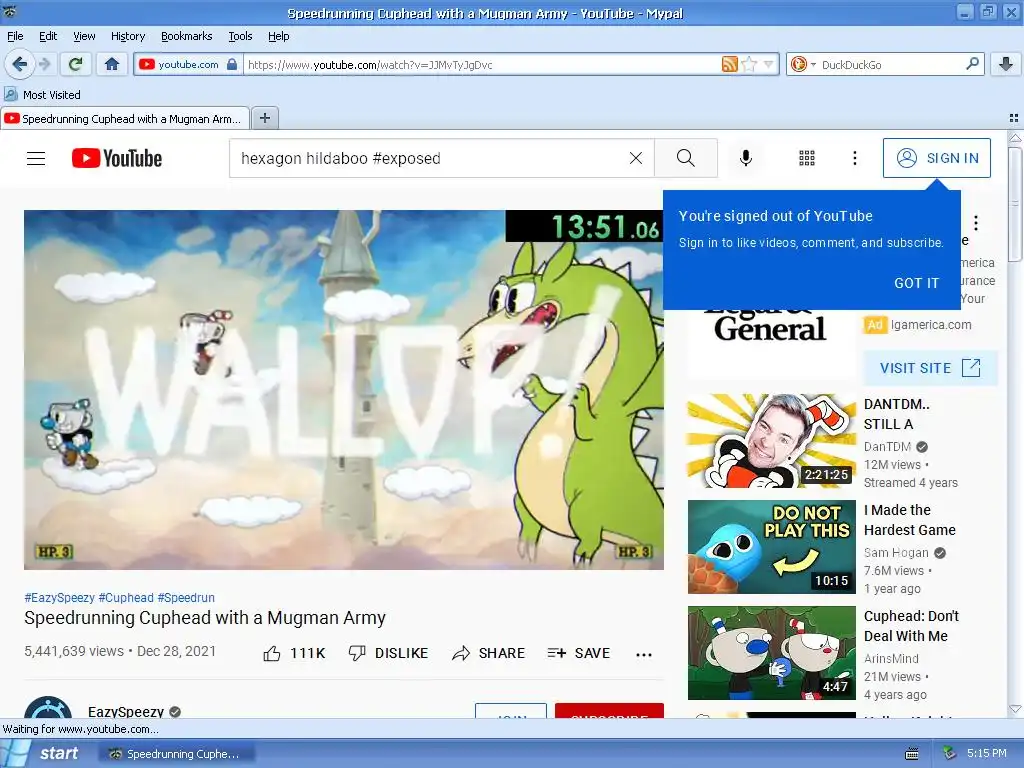Click the #Speedrun hashtag link
Viewport: 1024px width, 768px height.
(x=186, y=598)
